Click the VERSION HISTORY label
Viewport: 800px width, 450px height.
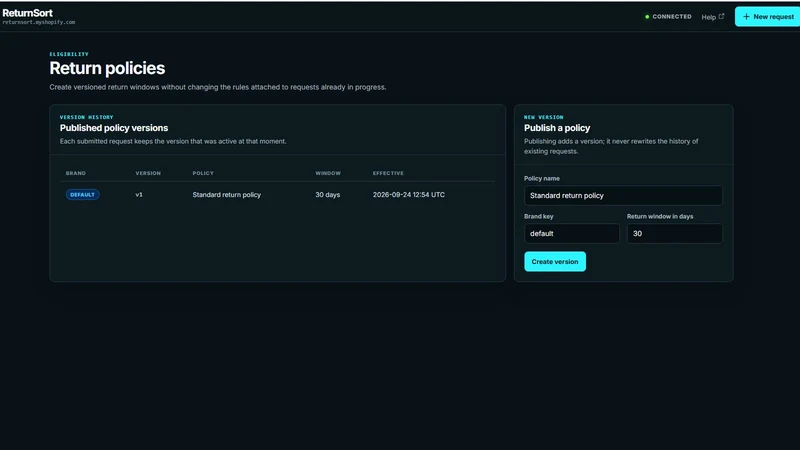[86, 117]
